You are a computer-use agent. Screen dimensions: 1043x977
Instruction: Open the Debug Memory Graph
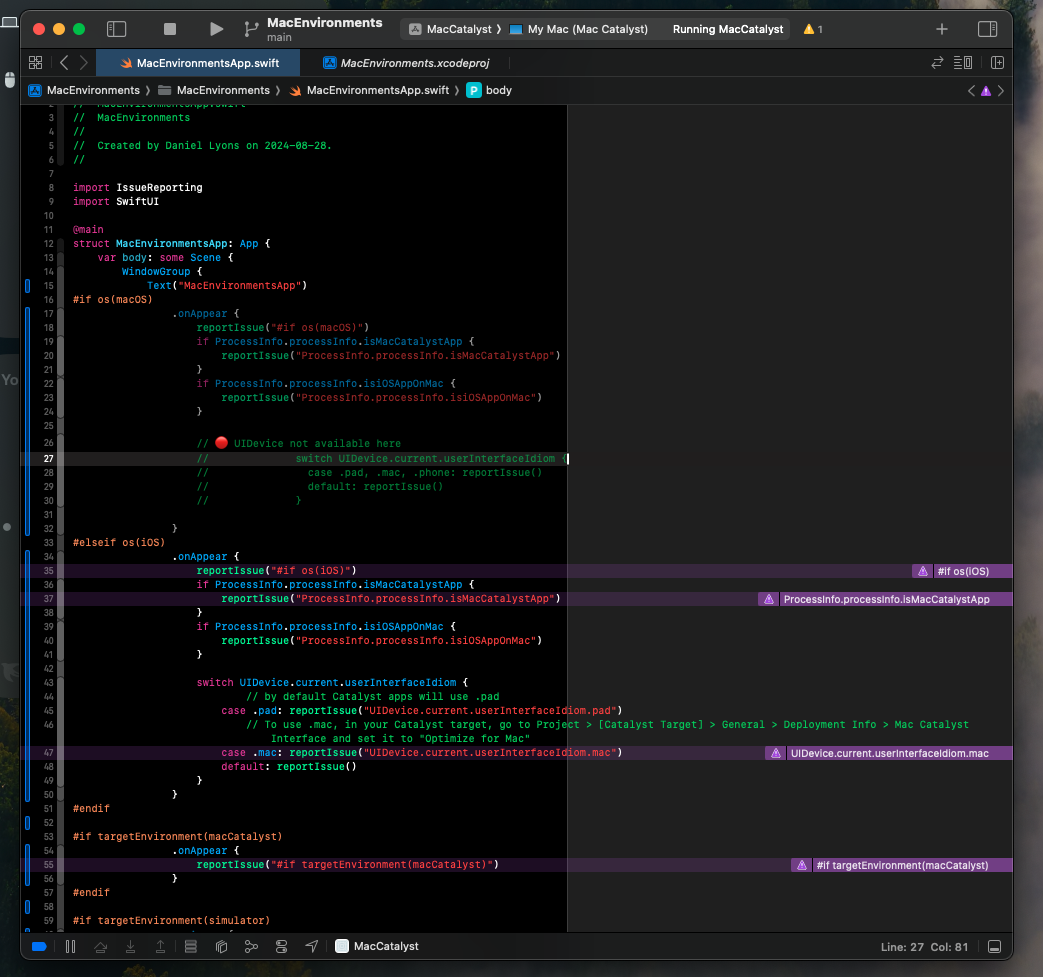coord(251,946)
